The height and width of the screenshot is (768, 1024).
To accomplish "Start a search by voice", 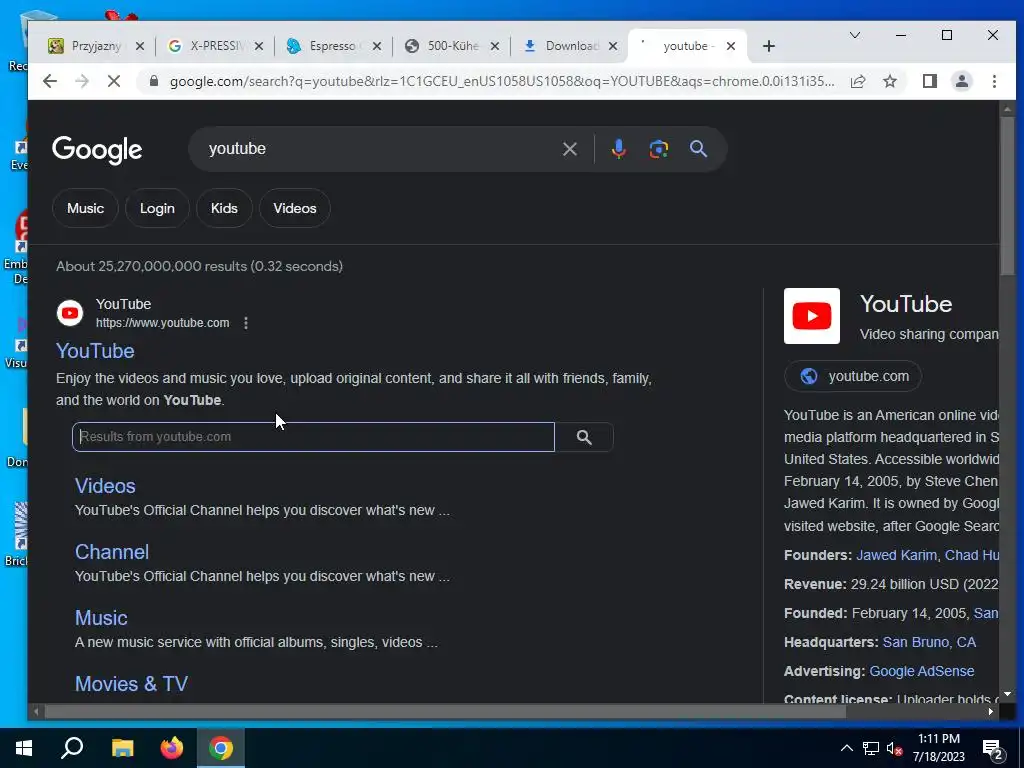I will tap(618, 149).
